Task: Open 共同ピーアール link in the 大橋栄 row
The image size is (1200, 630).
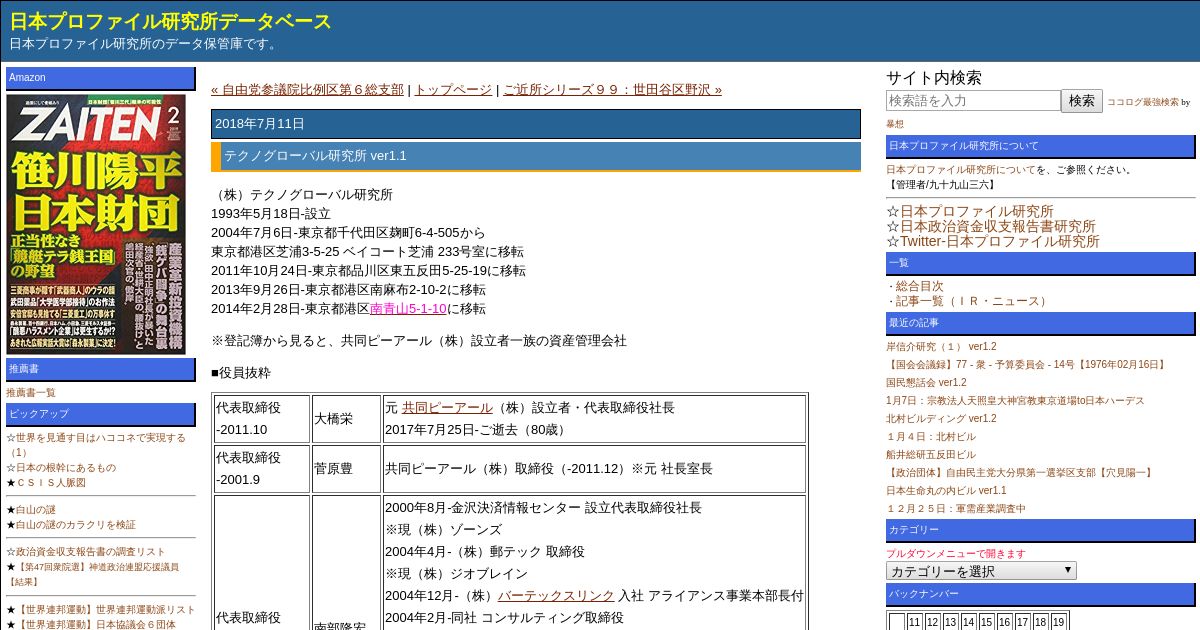Action: (447, 407)
